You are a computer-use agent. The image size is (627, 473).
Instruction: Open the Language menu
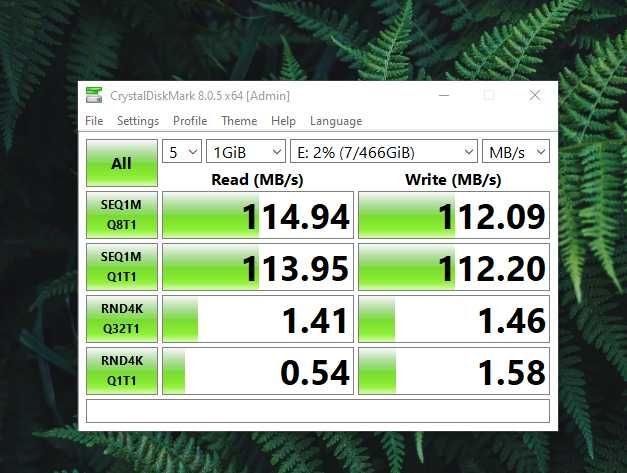point(336,121)
